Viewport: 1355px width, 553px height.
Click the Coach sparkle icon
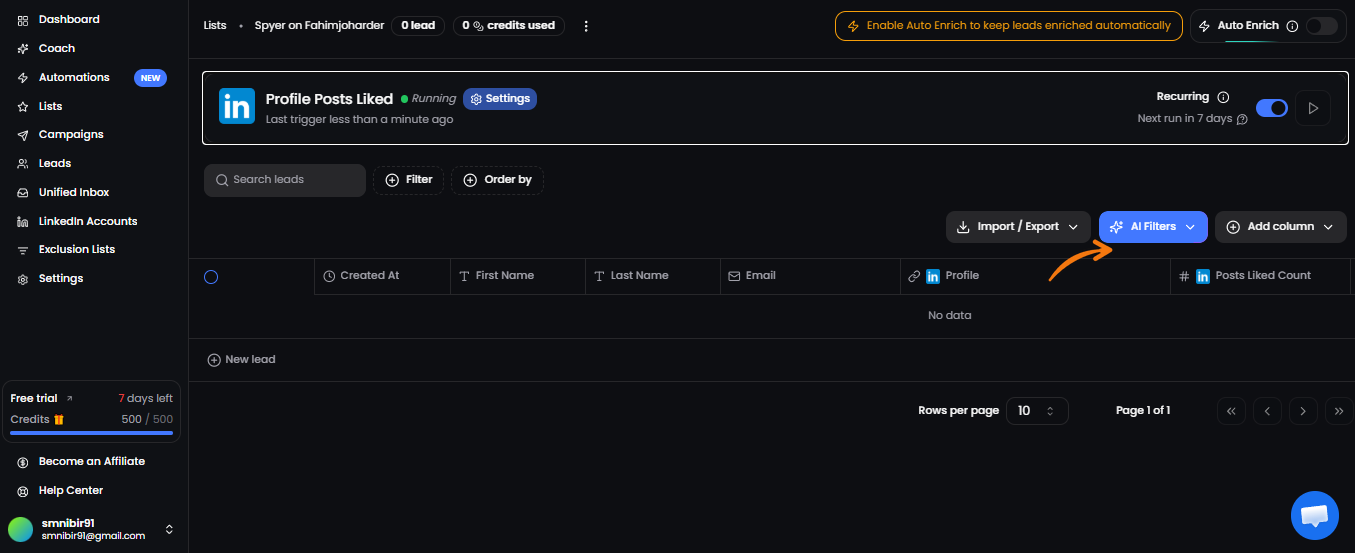click(23, 48)
